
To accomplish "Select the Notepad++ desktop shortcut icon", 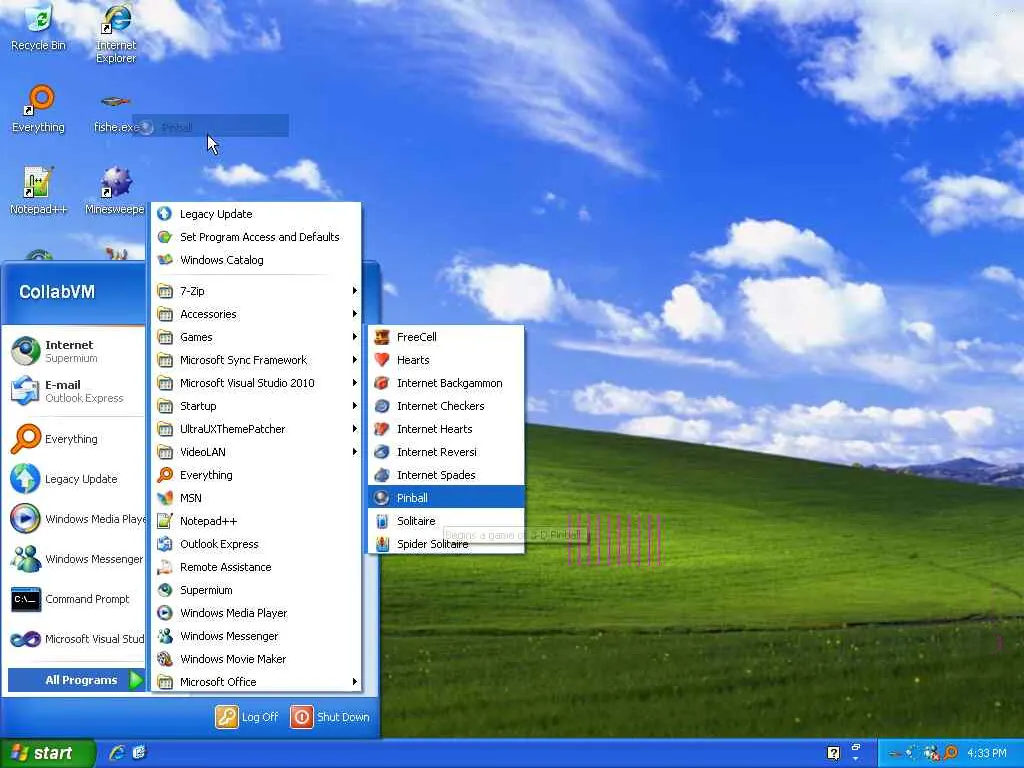I will click(x=38, y=190).
